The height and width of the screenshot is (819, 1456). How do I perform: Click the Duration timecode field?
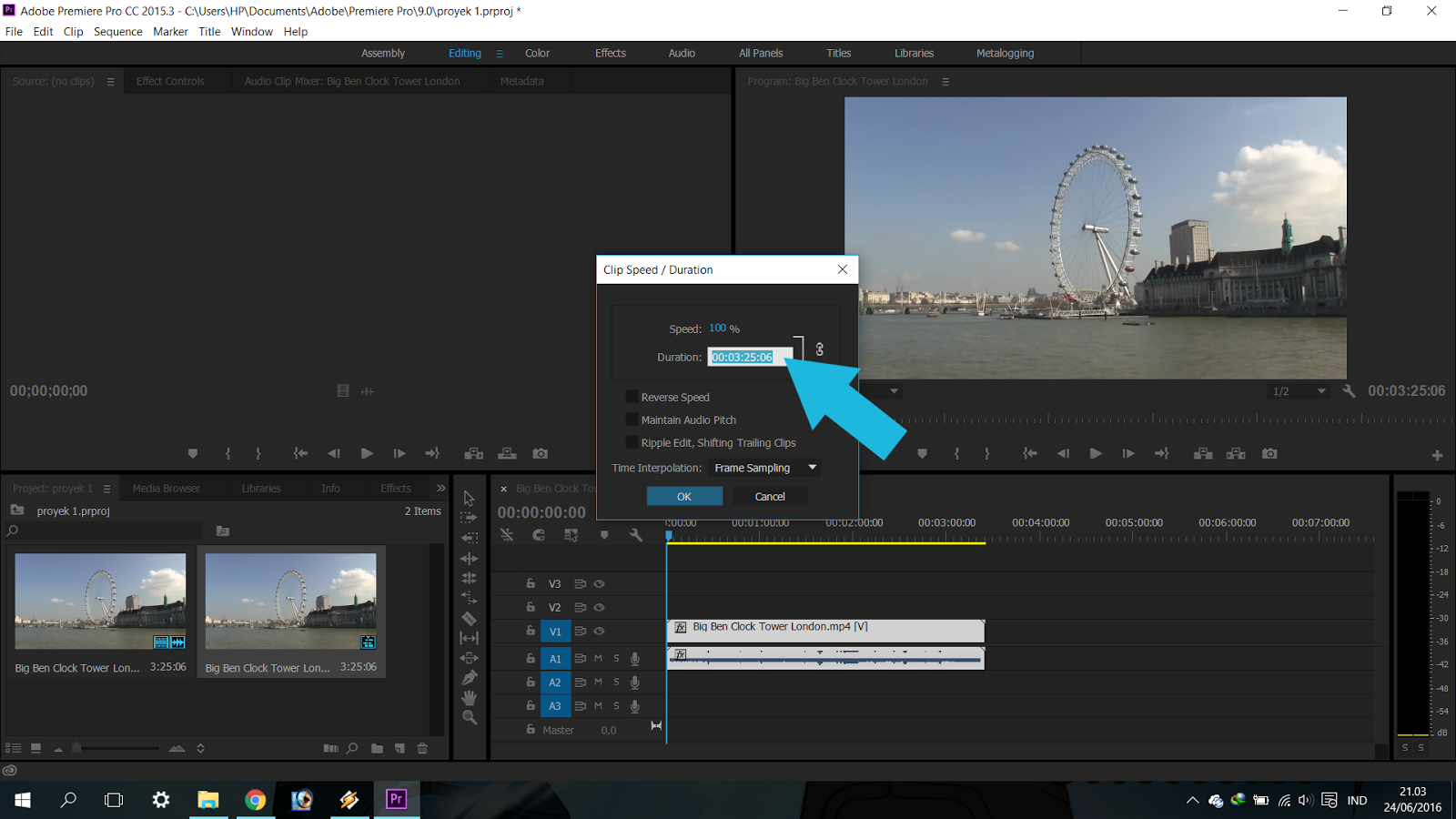point(750,357)
